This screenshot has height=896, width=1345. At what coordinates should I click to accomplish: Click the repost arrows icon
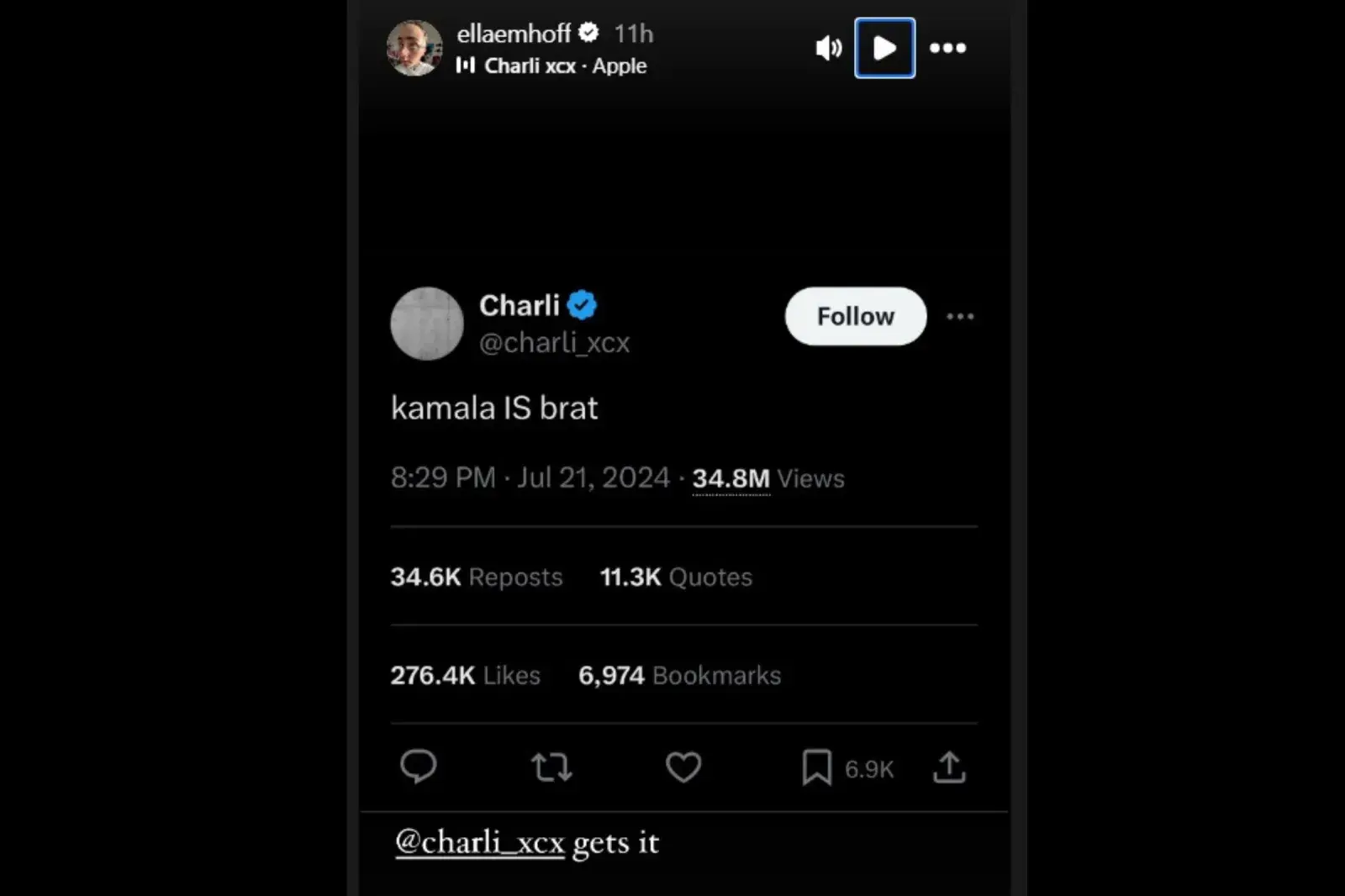551,767
